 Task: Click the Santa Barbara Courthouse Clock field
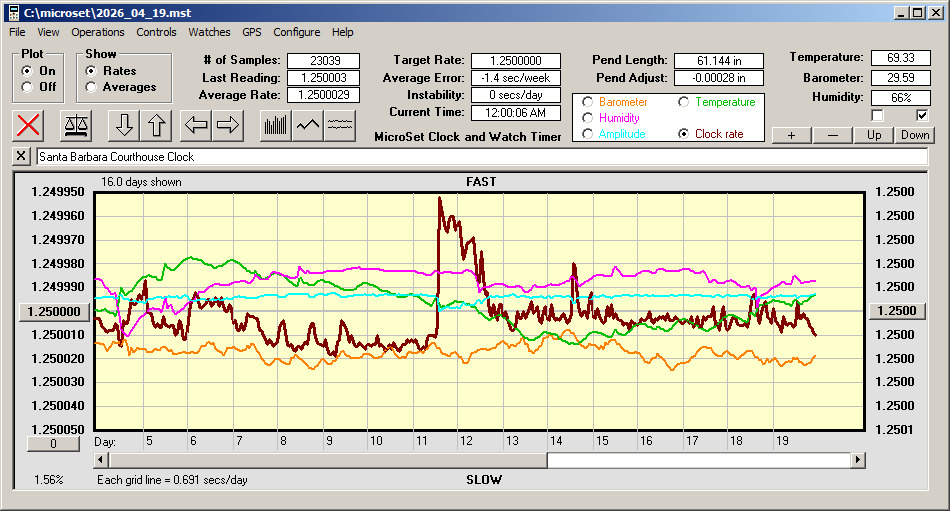(x=480, y=157)
